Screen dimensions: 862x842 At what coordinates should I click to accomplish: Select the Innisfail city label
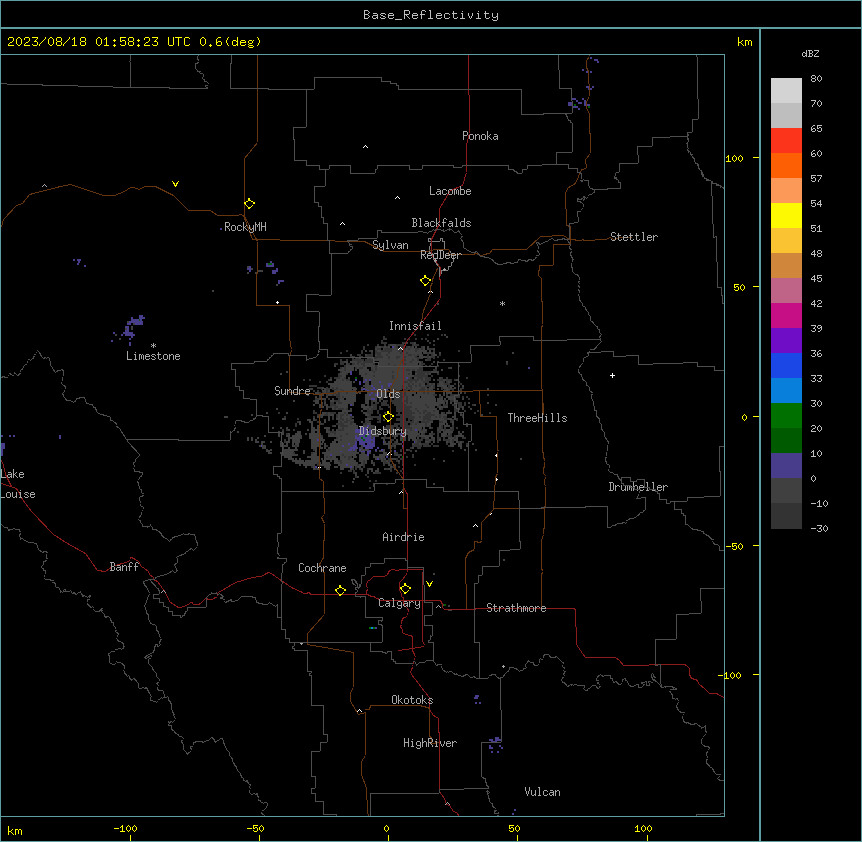[415, 326]
